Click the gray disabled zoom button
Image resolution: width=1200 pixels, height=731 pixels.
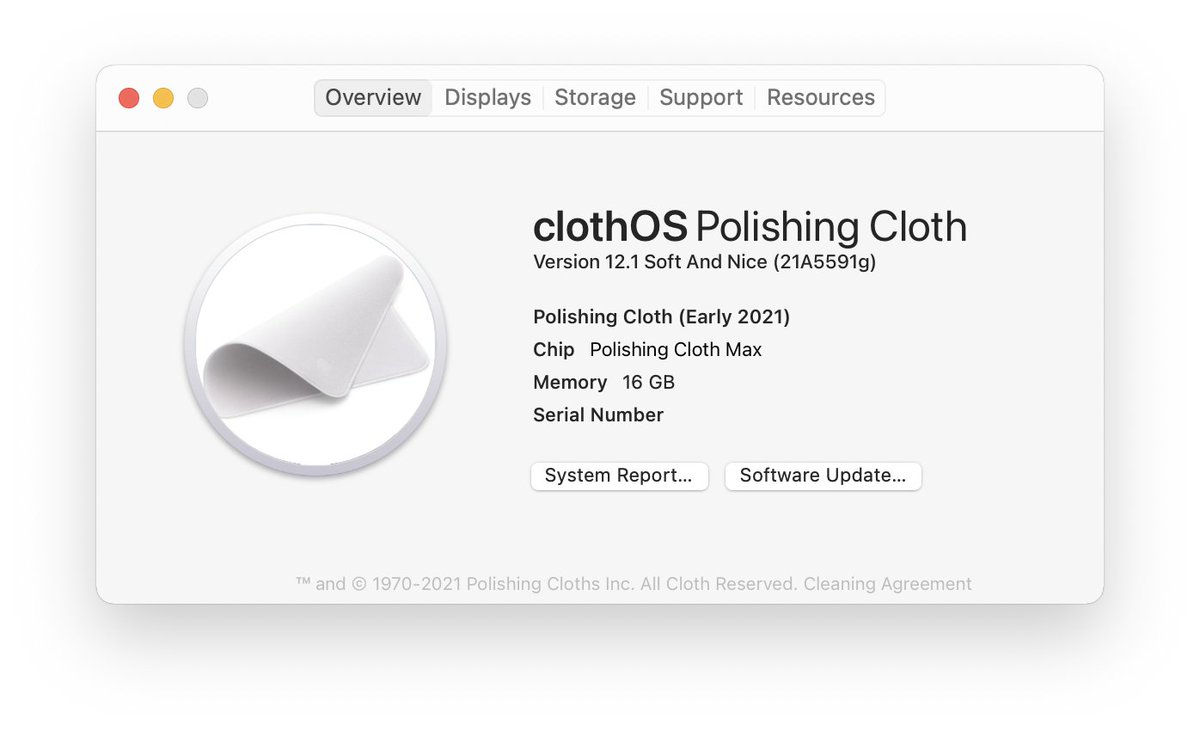pyautogui.click(x=198, y=98)
